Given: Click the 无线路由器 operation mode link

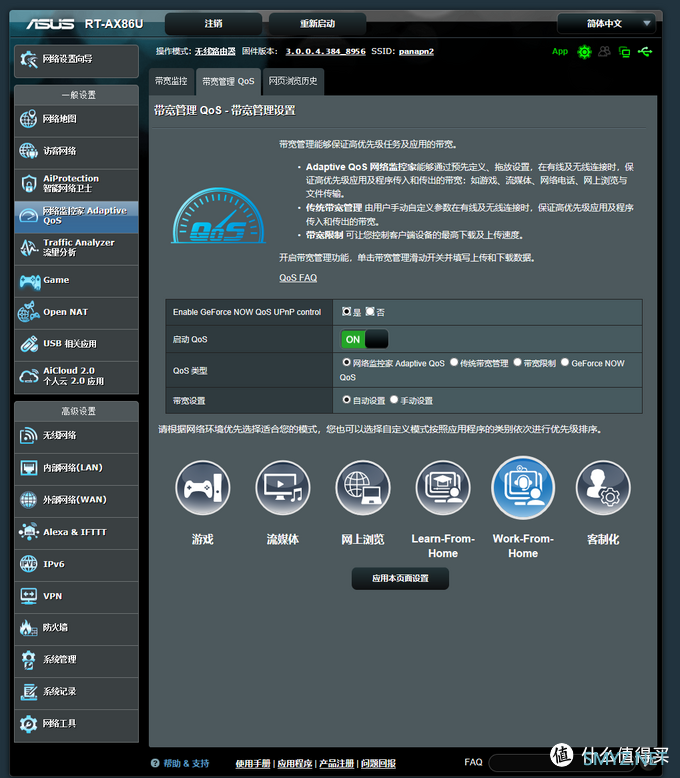Looking at the screenshot, I should coord(215,51).
